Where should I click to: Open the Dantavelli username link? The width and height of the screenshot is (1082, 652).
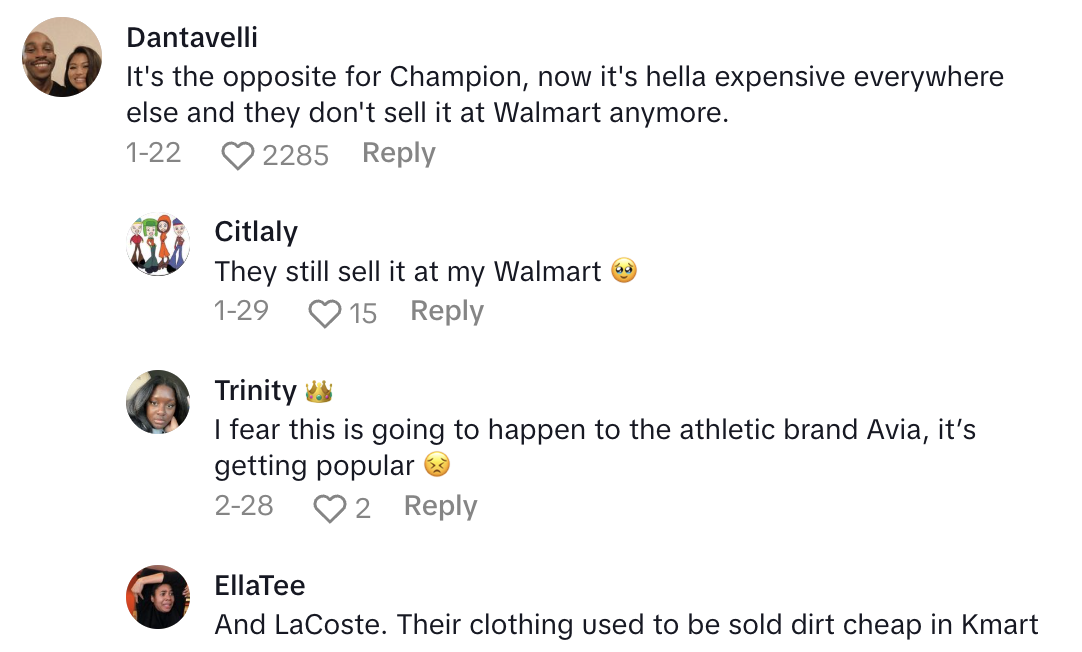coord(192,38)
